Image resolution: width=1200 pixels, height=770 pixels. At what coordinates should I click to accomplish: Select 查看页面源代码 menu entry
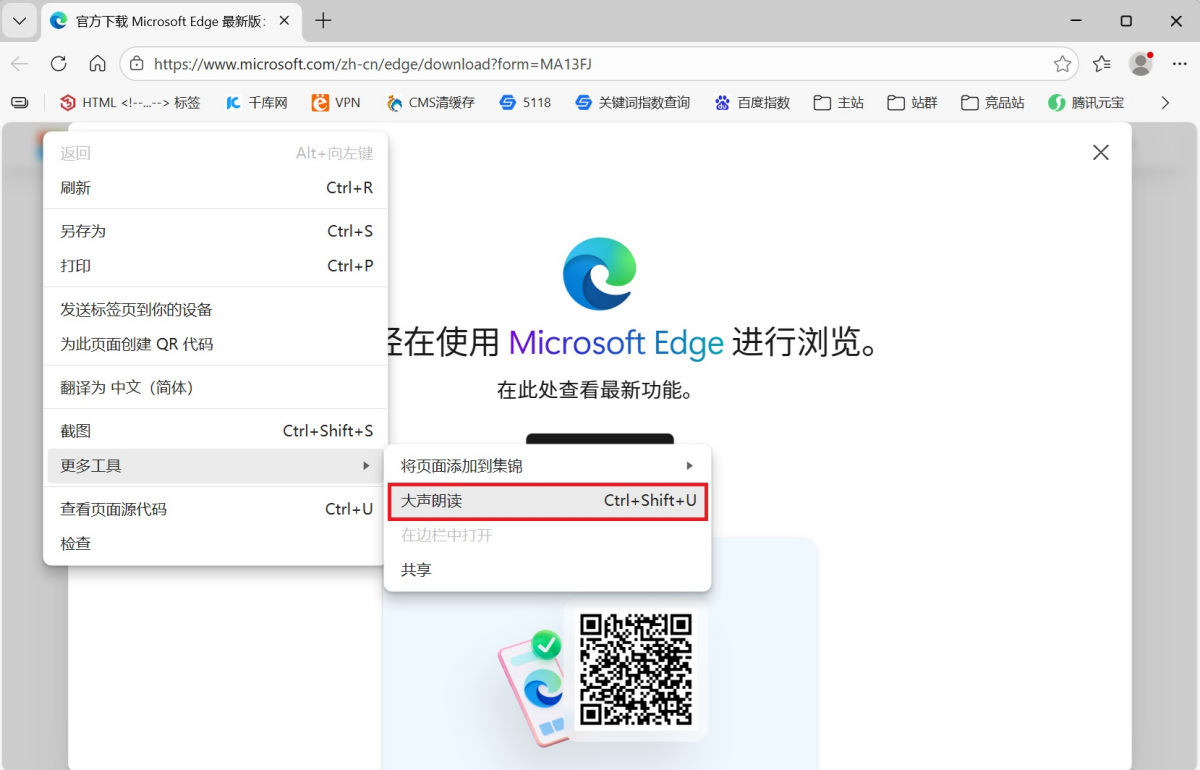tap(113, 509)
